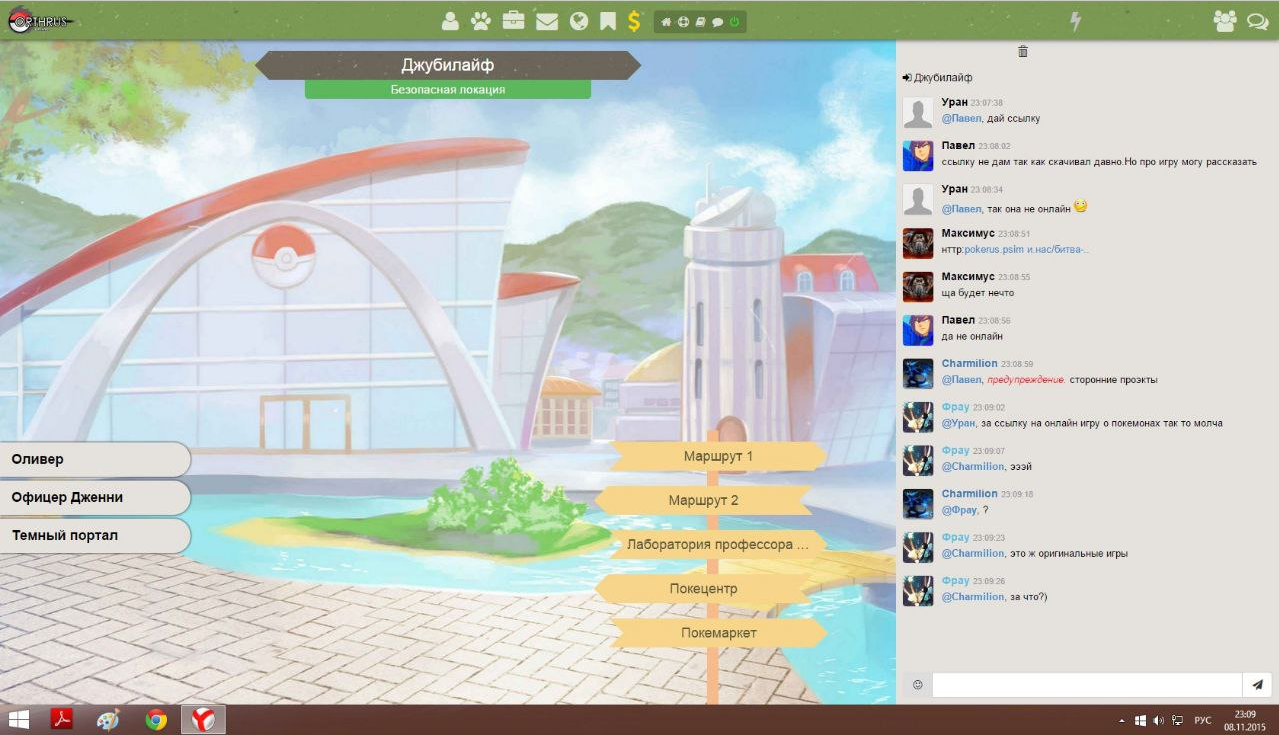Viewport: 1279px width, 735px height.
Task: Click the Orthrus logo
Action: click(38, 21)
